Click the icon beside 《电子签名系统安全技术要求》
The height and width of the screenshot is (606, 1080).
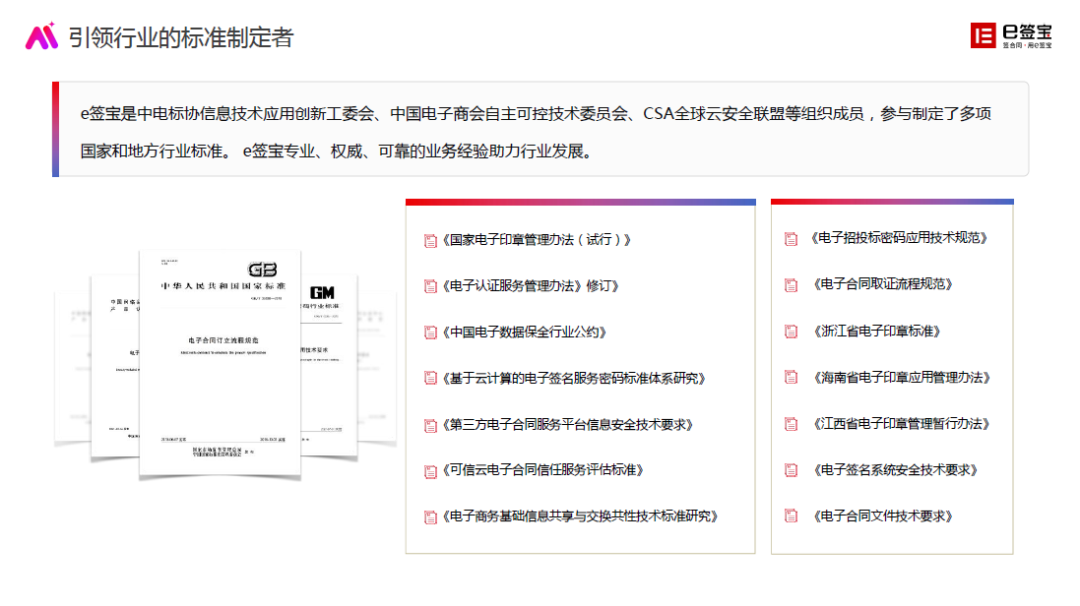791,470
